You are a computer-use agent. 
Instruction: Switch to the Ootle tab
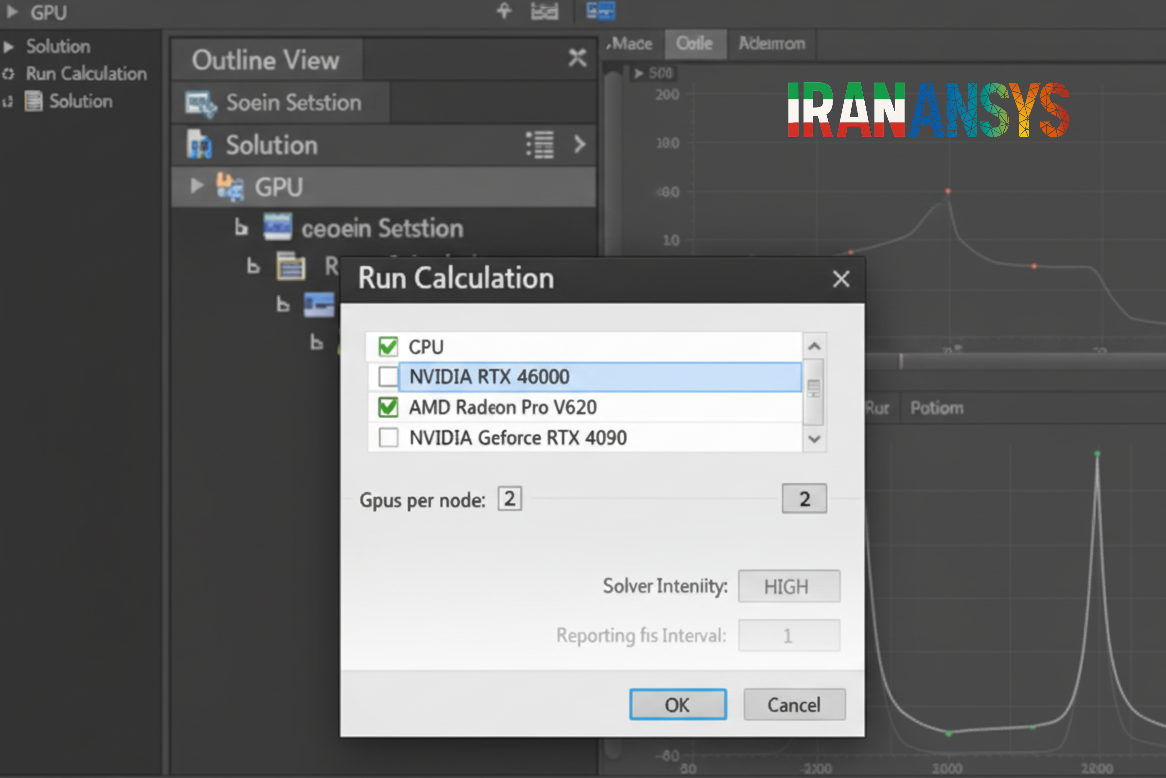(x=694, y=44)
